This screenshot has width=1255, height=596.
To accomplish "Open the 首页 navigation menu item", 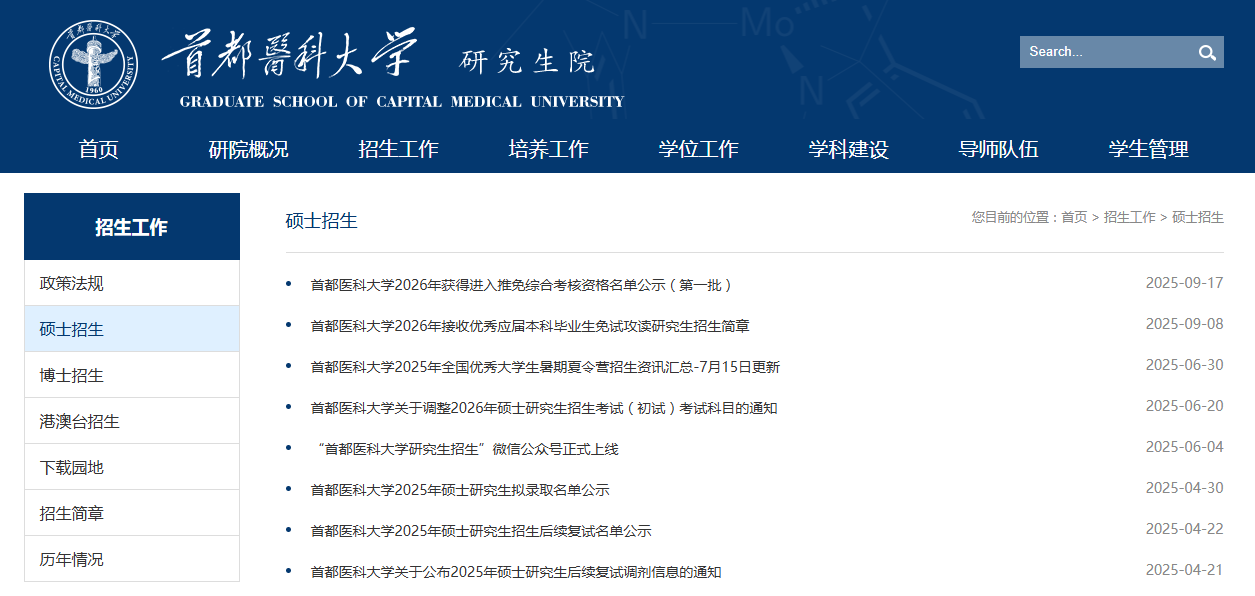I will coord(99,149).
